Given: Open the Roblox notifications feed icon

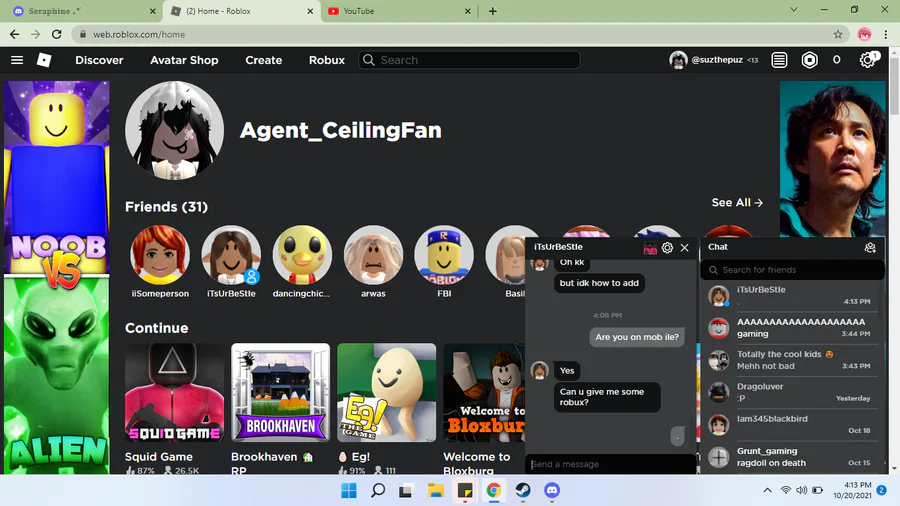Looking at the screenshot, I should pos(779,60).
